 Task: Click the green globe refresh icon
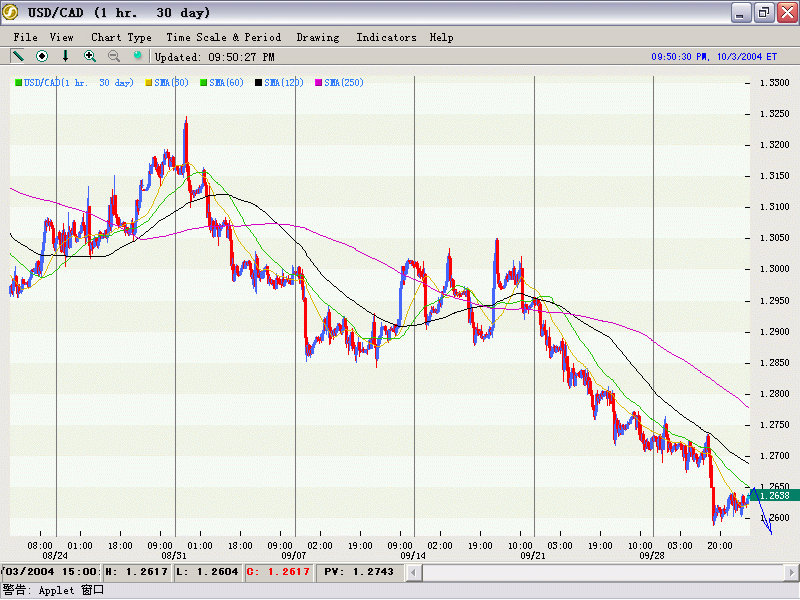click(x=138, y=56)
